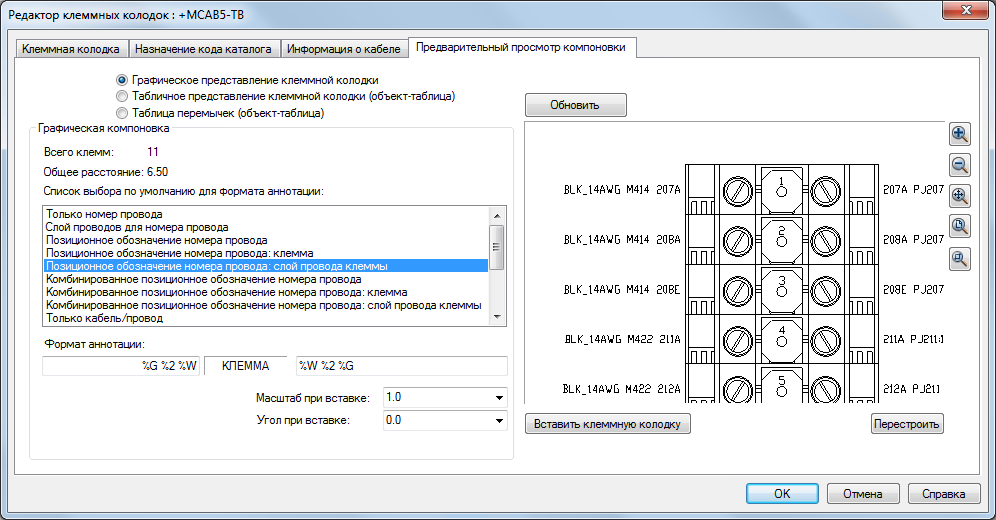Click the Отмена button

(863, 494)
